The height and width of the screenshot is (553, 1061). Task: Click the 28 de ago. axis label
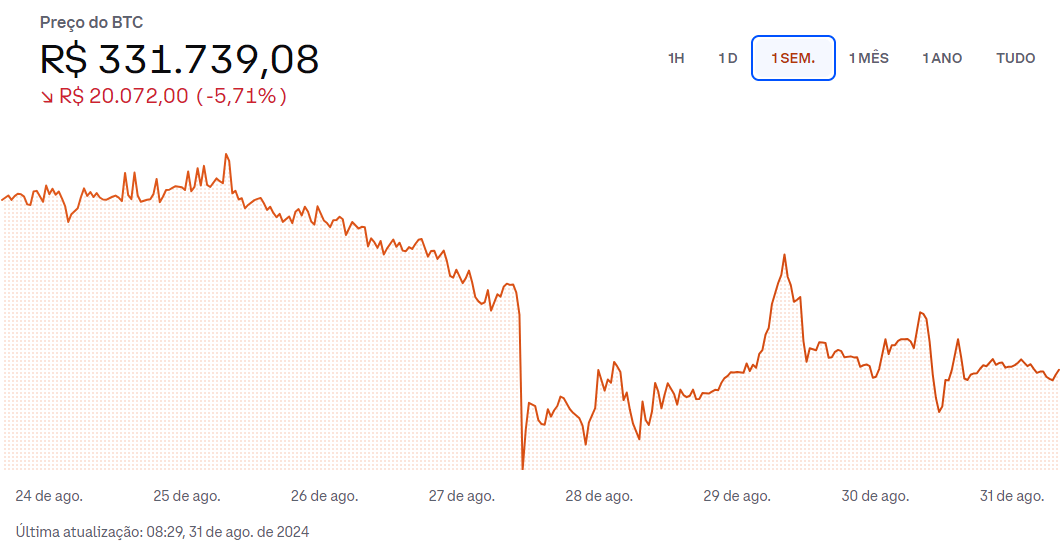pyautogui.click(x=599, y=496)
